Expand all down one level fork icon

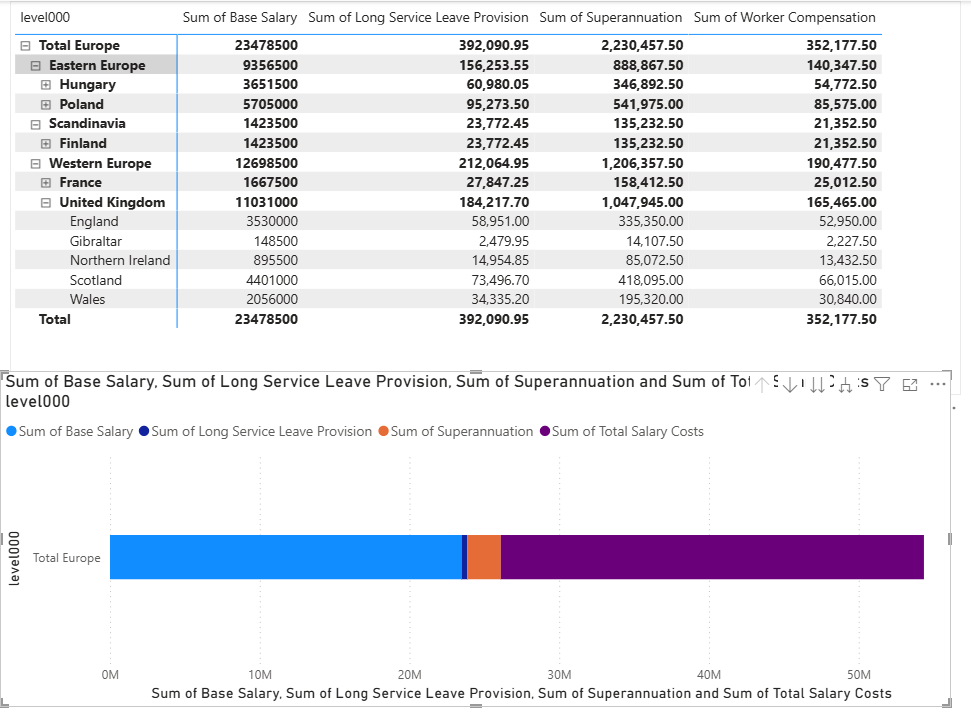tap(845, 385)
